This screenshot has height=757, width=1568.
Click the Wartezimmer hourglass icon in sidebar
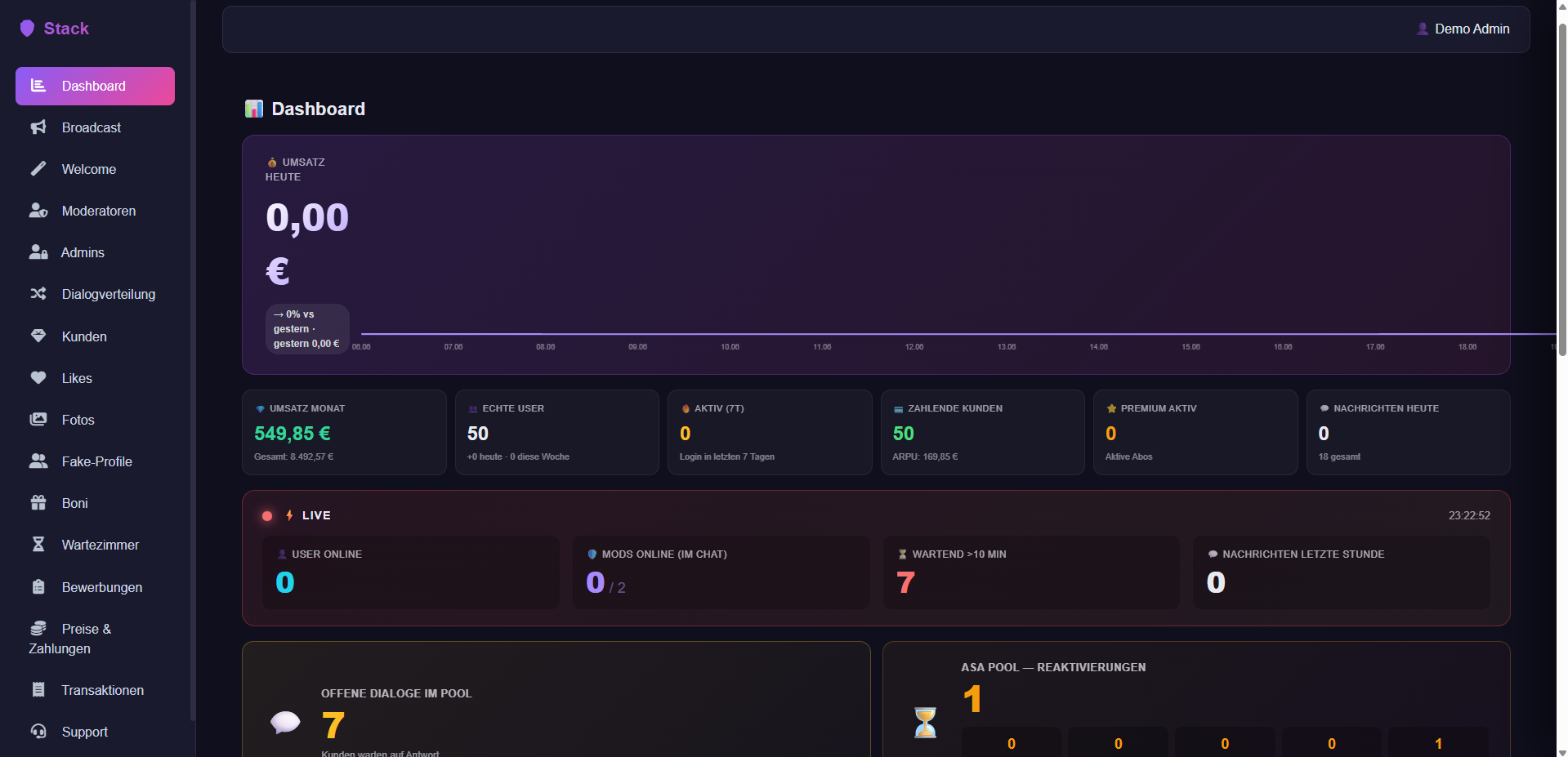(38, 545)
